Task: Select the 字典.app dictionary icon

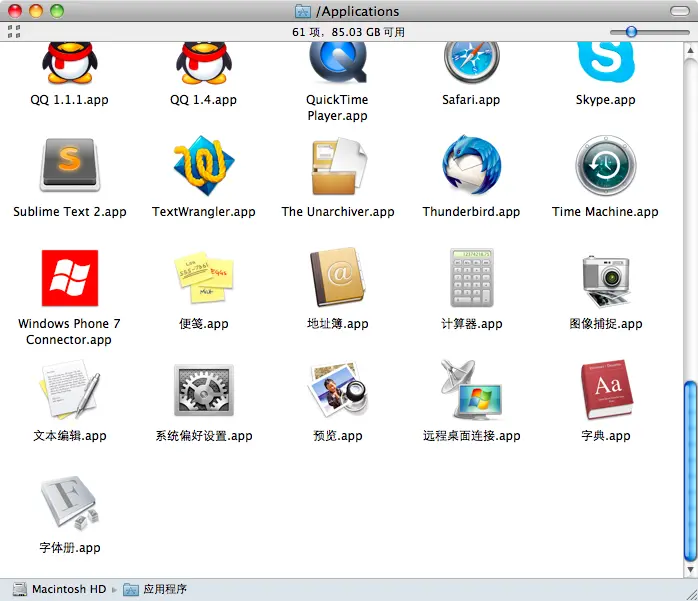Action: (606, 390)
